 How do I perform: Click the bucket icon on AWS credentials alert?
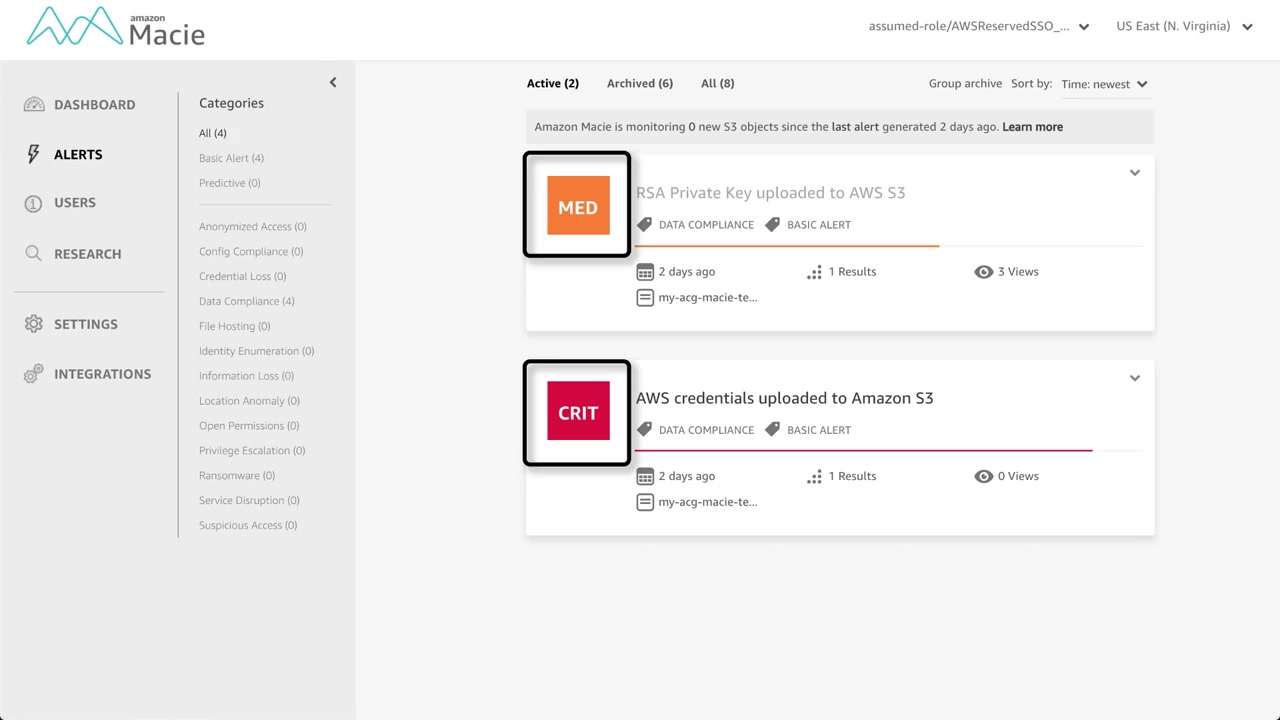click(645, 502)
